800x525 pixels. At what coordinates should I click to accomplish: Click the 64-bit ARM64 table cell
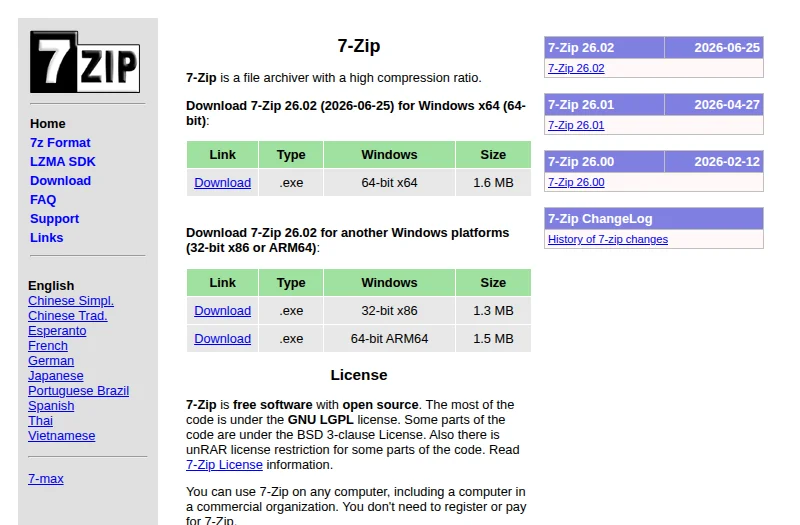389,339
